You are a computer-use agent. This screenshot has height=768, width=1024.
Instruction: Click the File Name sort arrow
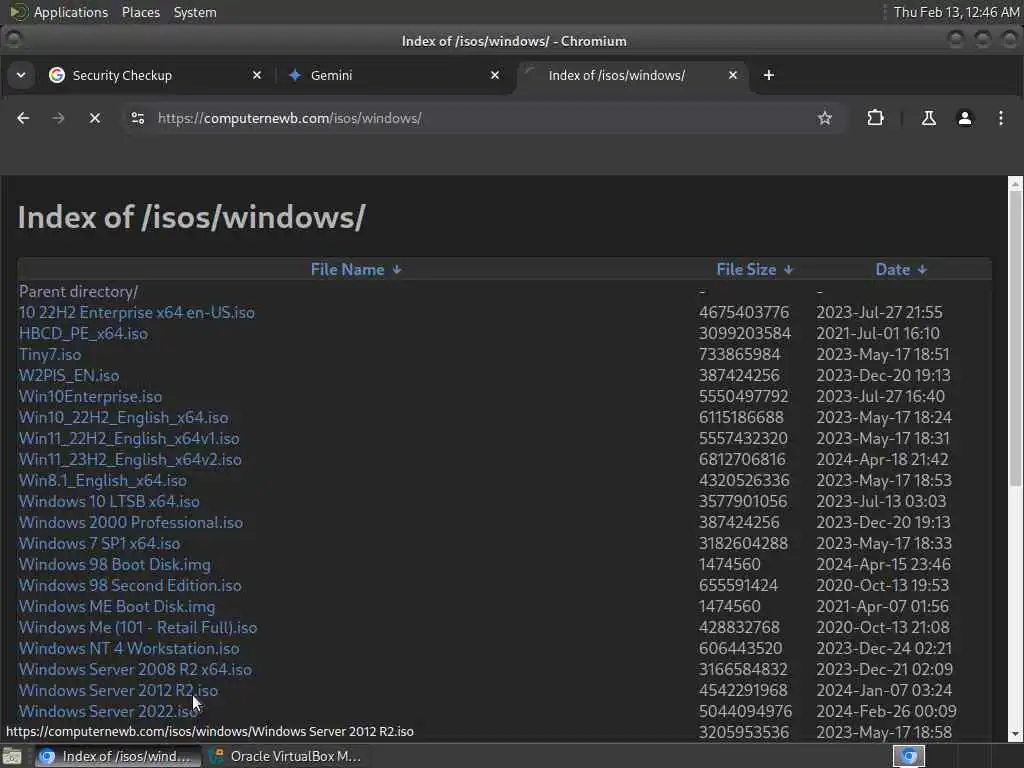[x=396, y=270]
